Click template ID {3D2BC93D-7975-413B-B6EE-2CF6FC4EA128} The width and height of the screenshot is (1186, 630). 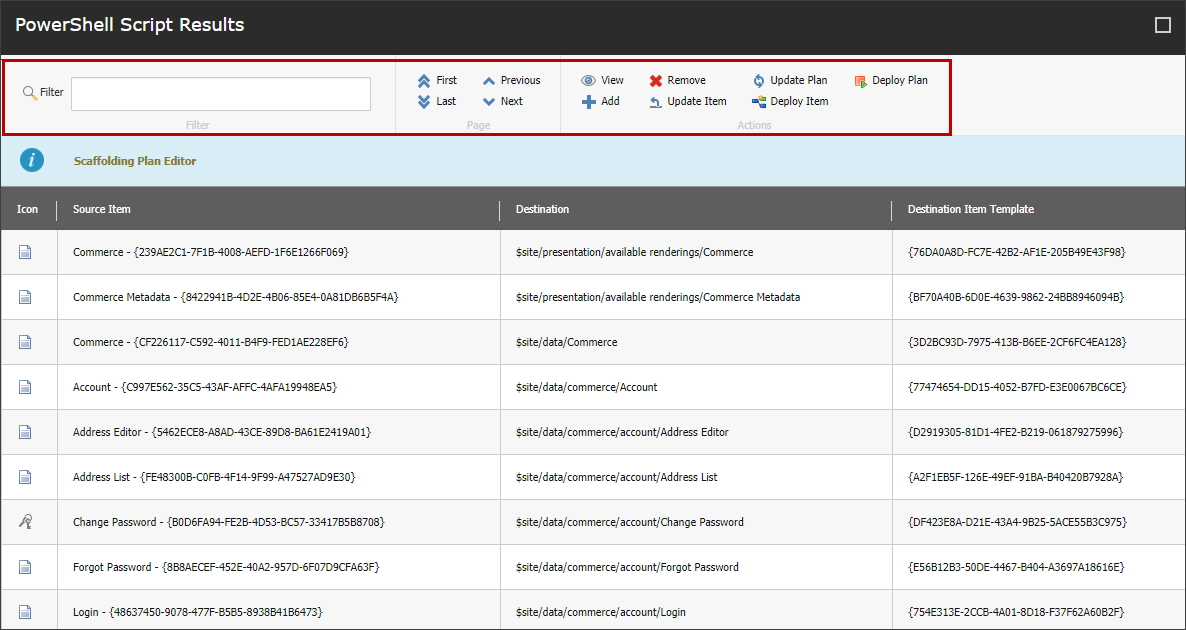click(x=1017, y=342)
